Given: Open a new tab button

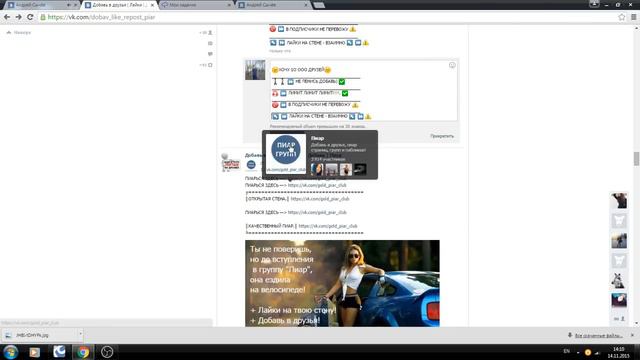Looking at the screenshot, I should [x=319, y=5].
